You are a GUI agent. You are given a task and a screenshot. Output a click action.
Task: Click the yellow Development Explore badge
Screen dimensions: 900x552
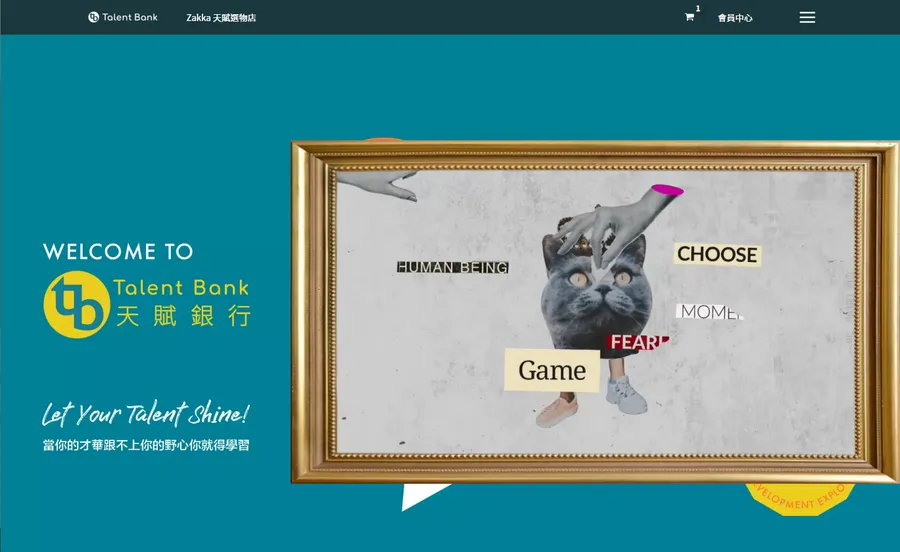coord(800,499)
